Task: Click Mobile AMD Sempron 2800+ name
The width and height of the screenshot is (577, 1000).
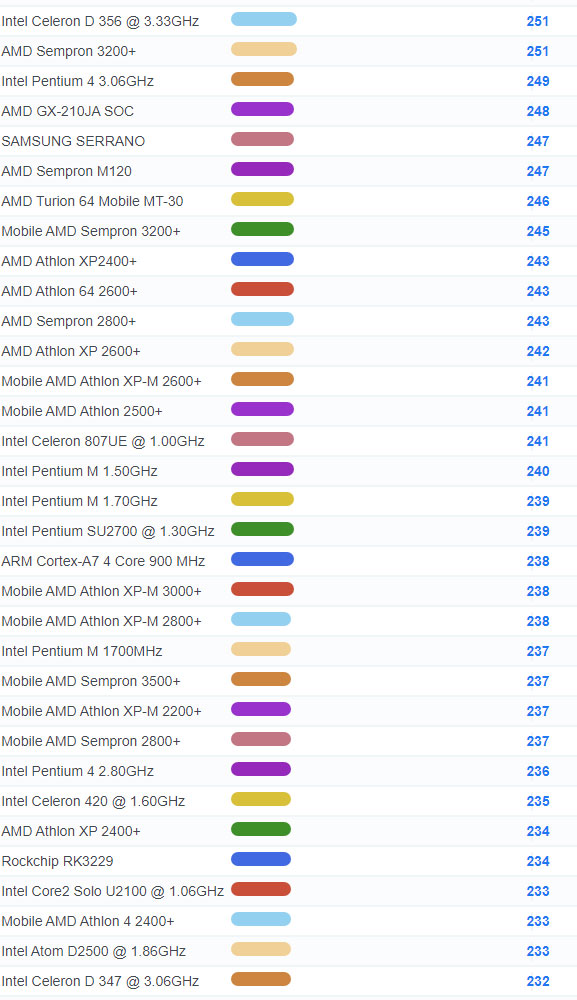Action: click(x=91, y=740)
